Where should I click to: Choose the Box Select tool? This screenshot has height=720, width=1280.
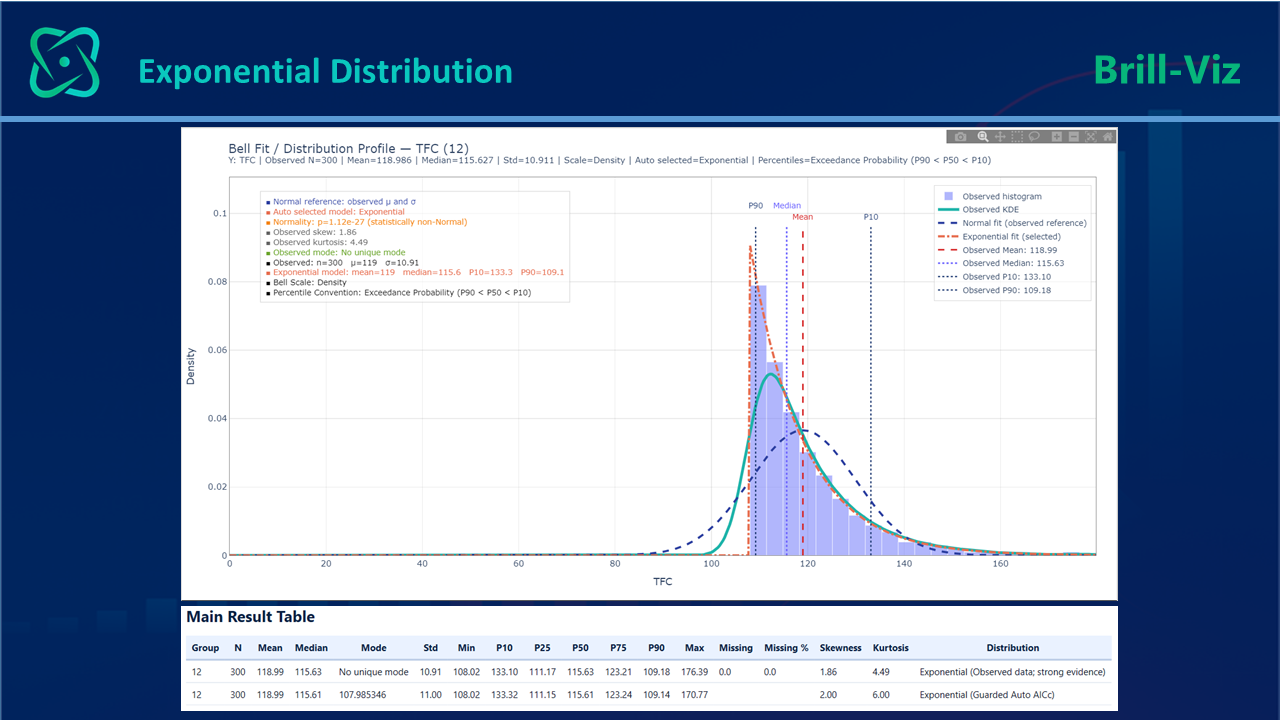pos(1017,137)
